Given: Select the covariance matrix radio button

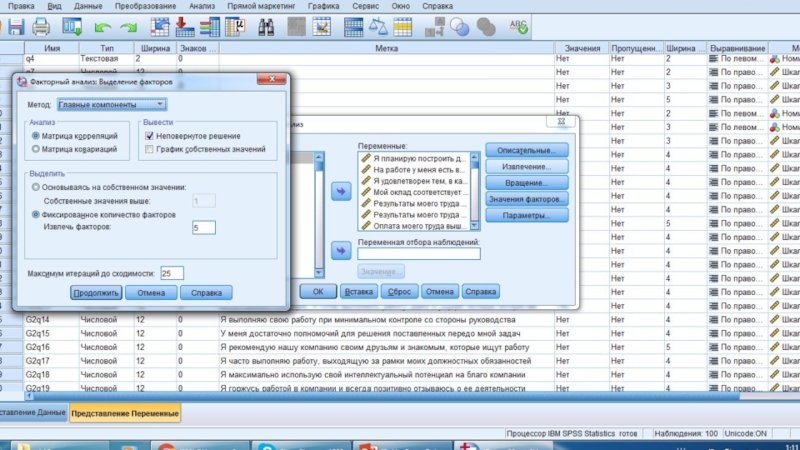Looking at the screenshot, I should pyautogui.click(x=36, y=149).
